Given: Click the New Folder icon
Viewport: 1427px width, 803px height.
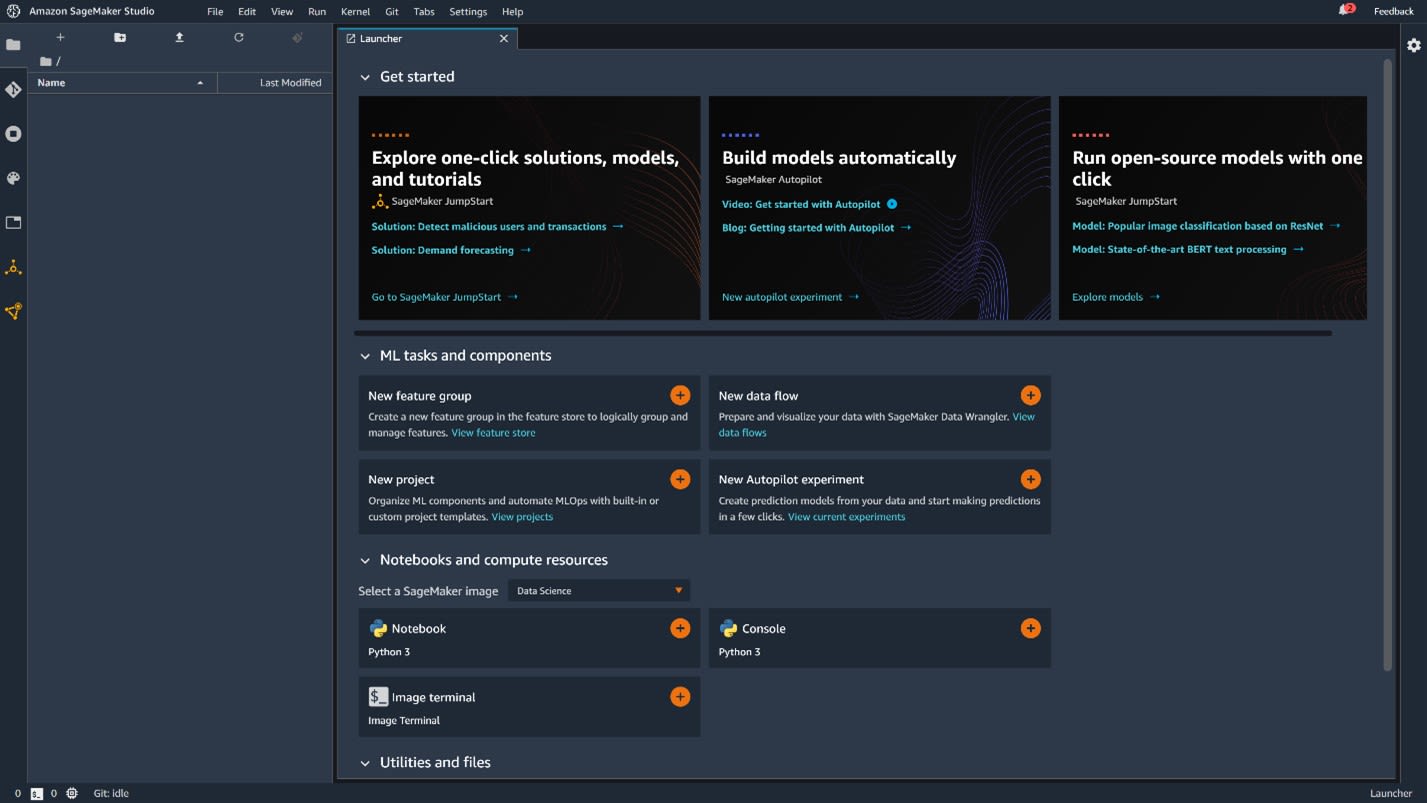Looking at the screenshot, I should 120,37.
